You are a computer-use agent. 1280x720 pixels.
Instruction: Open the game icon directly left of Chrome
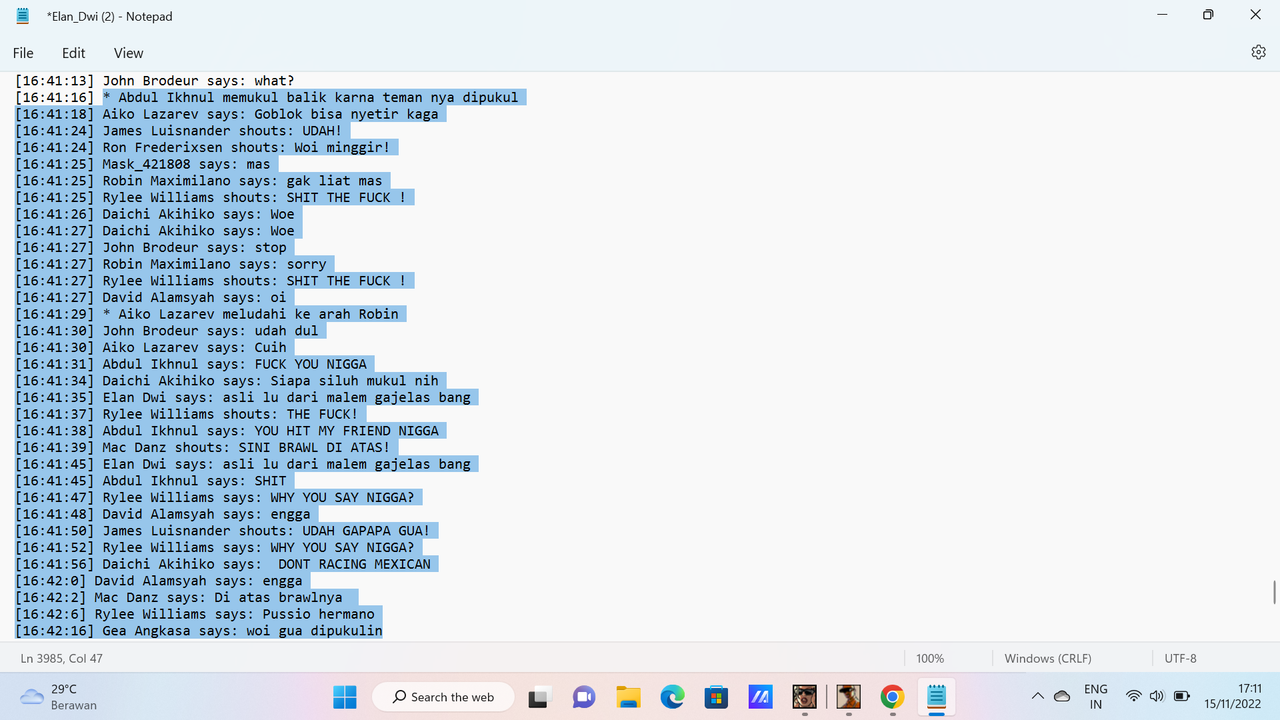click(x=848, y=697)
